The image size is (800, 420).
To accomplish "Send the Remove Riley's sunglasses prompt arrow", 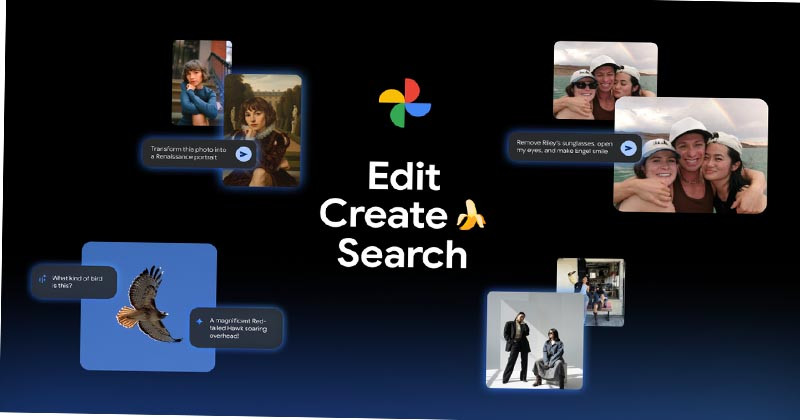I will 629,148.
